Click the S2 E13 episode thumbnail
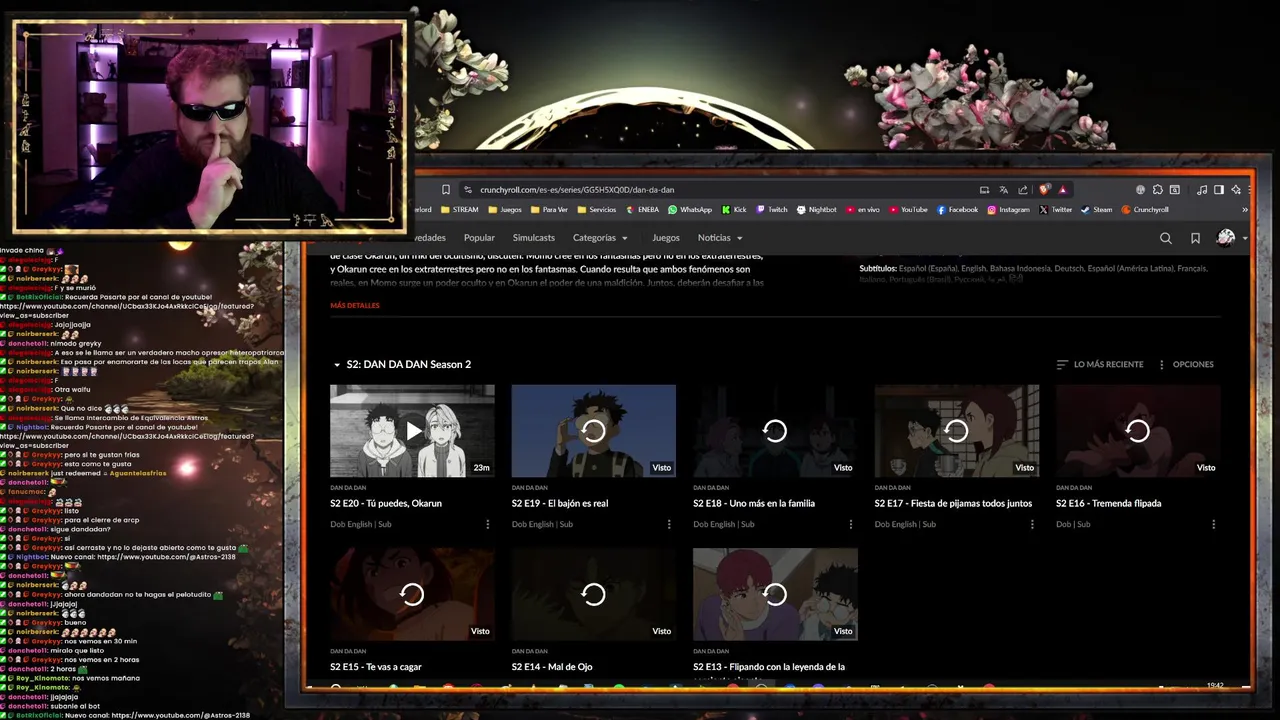The width and height of the screenshot is (1280, 720). pyautogui.click(x=775, y=594)
